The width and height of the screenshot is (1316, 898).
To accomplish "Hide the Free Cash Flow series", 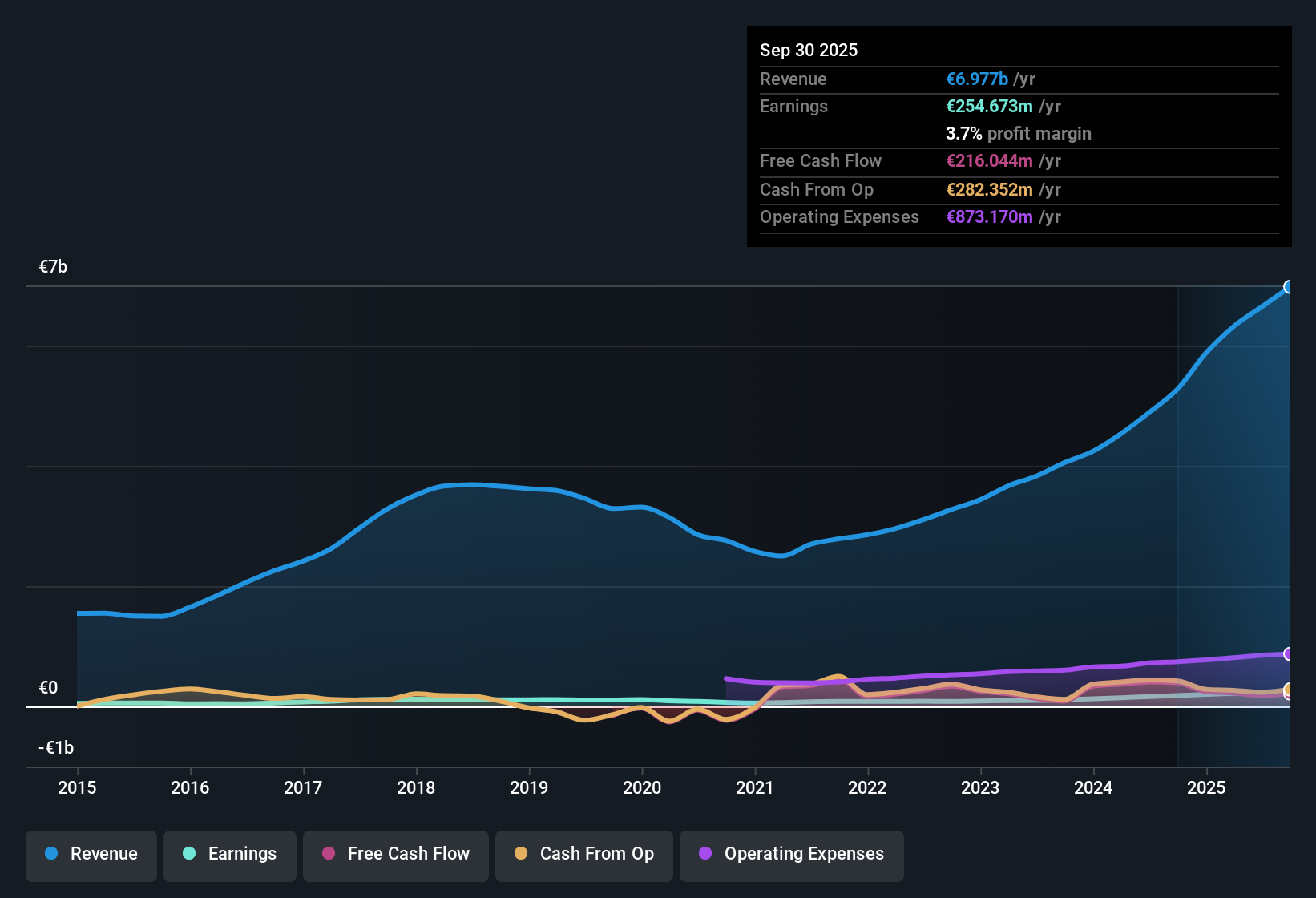I will pyautogui.click(x=395, y=854).
